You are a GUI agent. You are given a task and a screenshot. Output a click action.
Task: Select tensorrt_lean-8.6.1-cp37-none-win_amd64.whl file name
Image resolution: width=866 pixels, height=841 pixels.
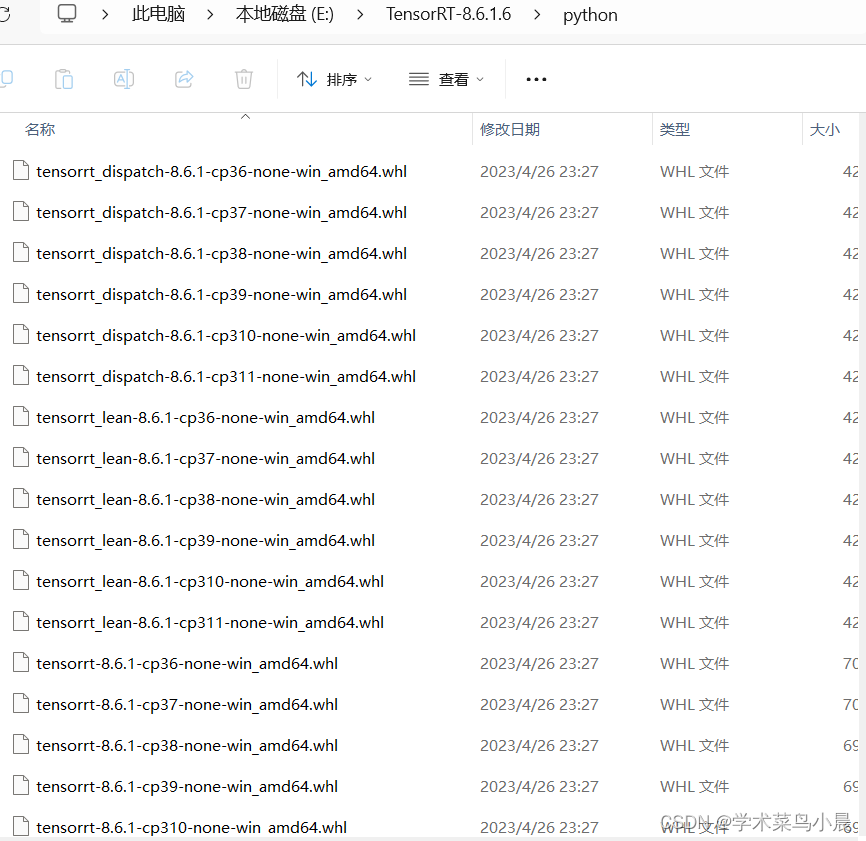[x=205, y=458]
